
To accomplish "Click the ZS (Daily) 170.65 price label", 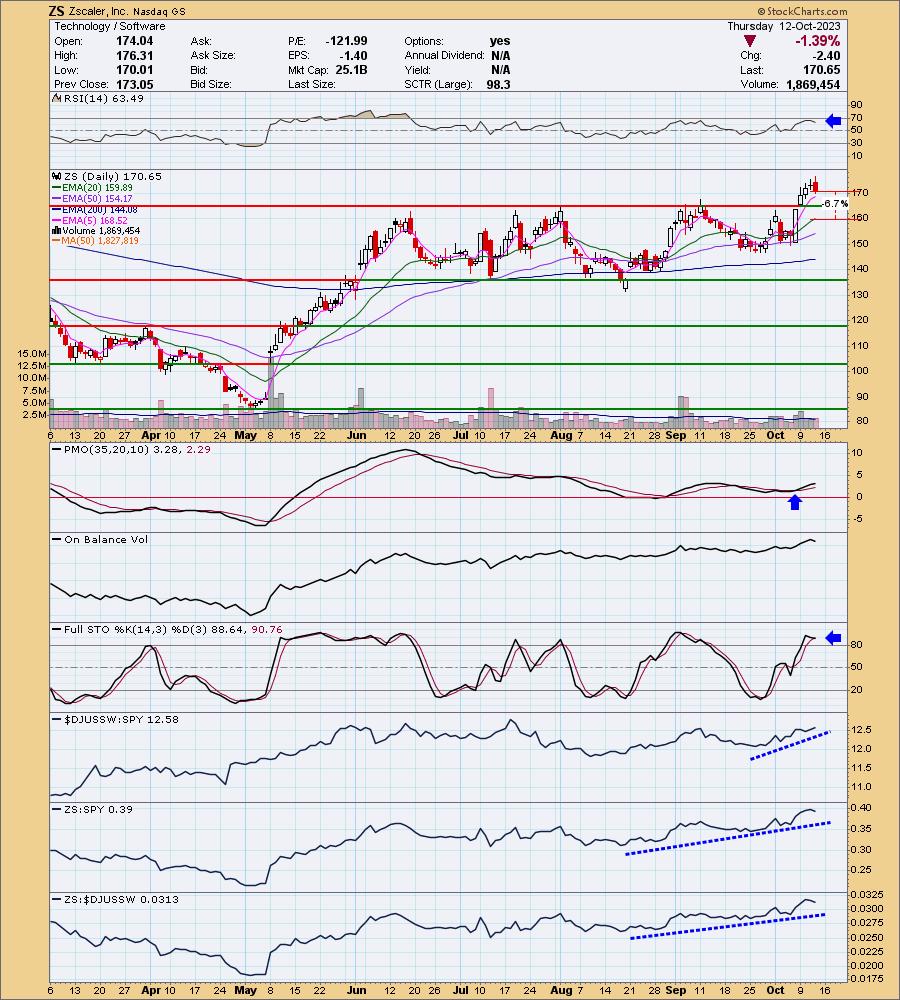I will [112, 176].
